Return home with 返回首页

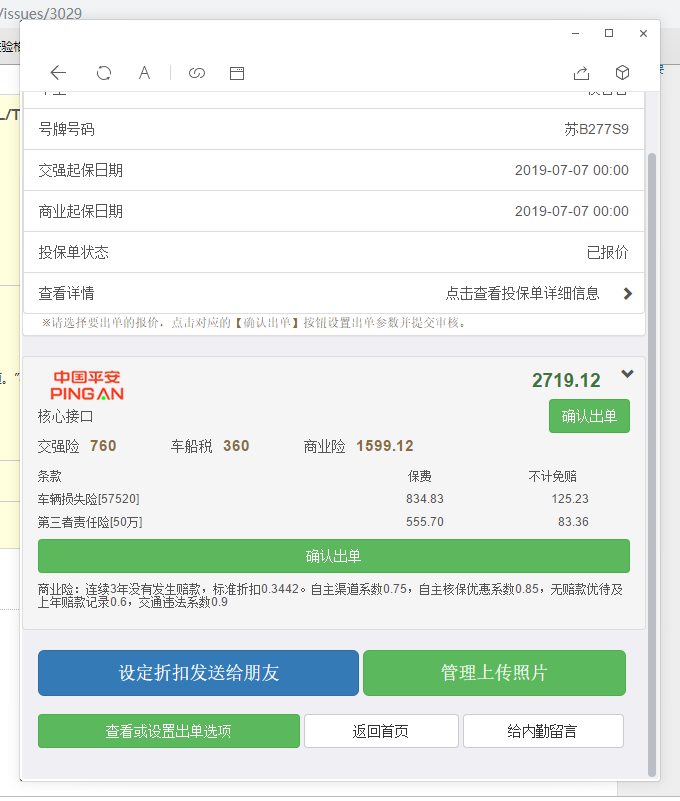click(381, 731)
